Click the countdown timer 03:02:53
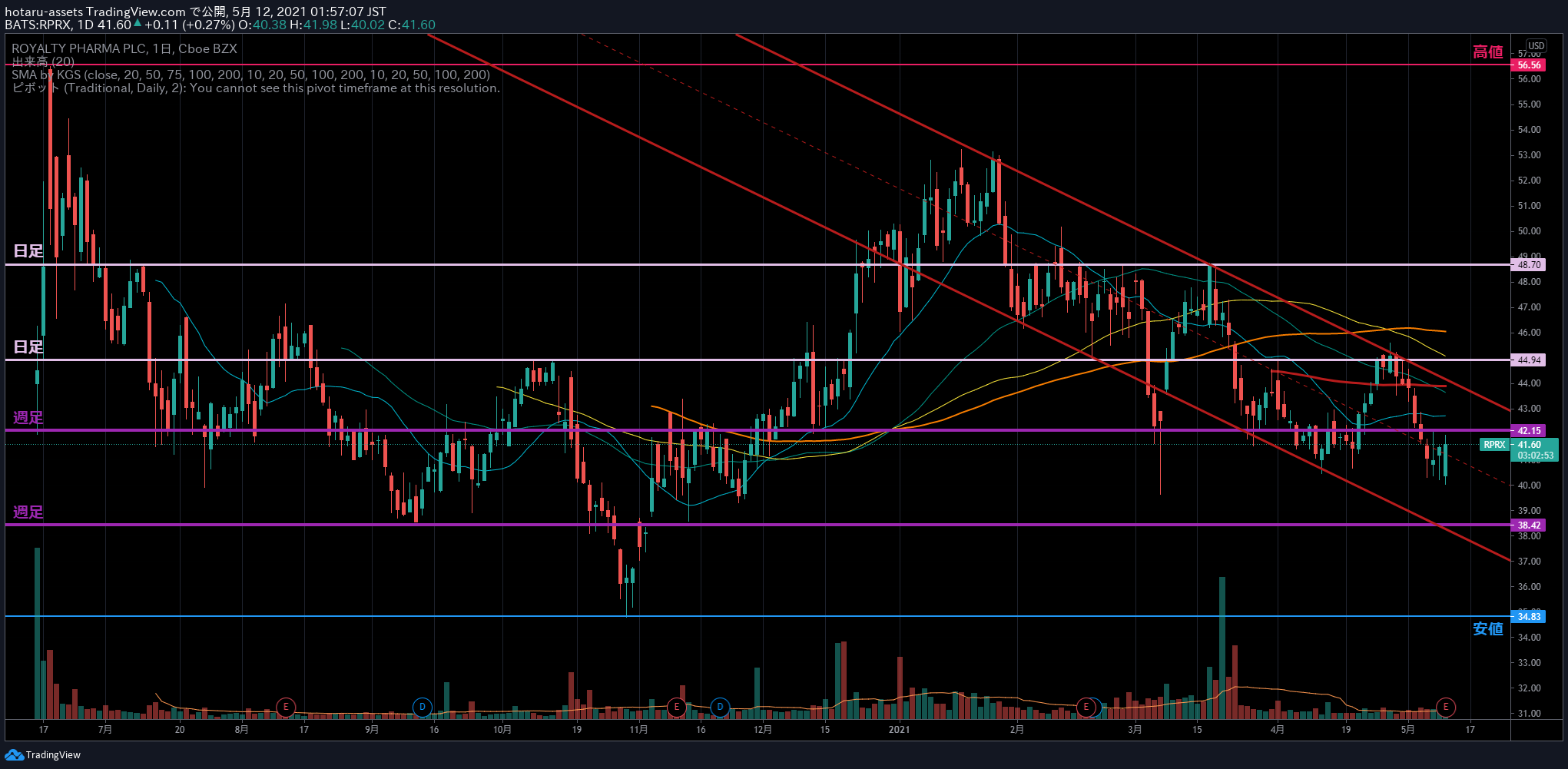This screenshot has width=1568, height=769. (1535, 456)
